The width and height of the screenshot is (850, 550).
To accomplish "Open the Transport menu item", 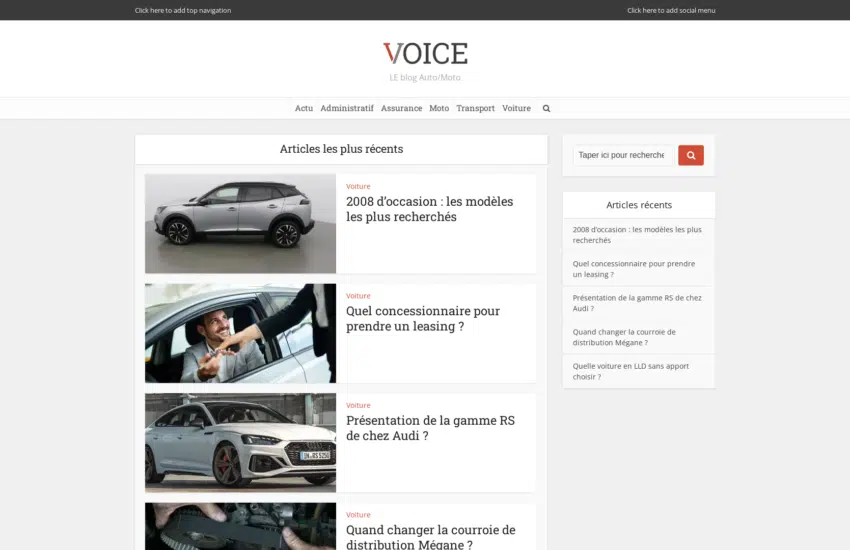I will pyautogui.click(x=475, y=108).
